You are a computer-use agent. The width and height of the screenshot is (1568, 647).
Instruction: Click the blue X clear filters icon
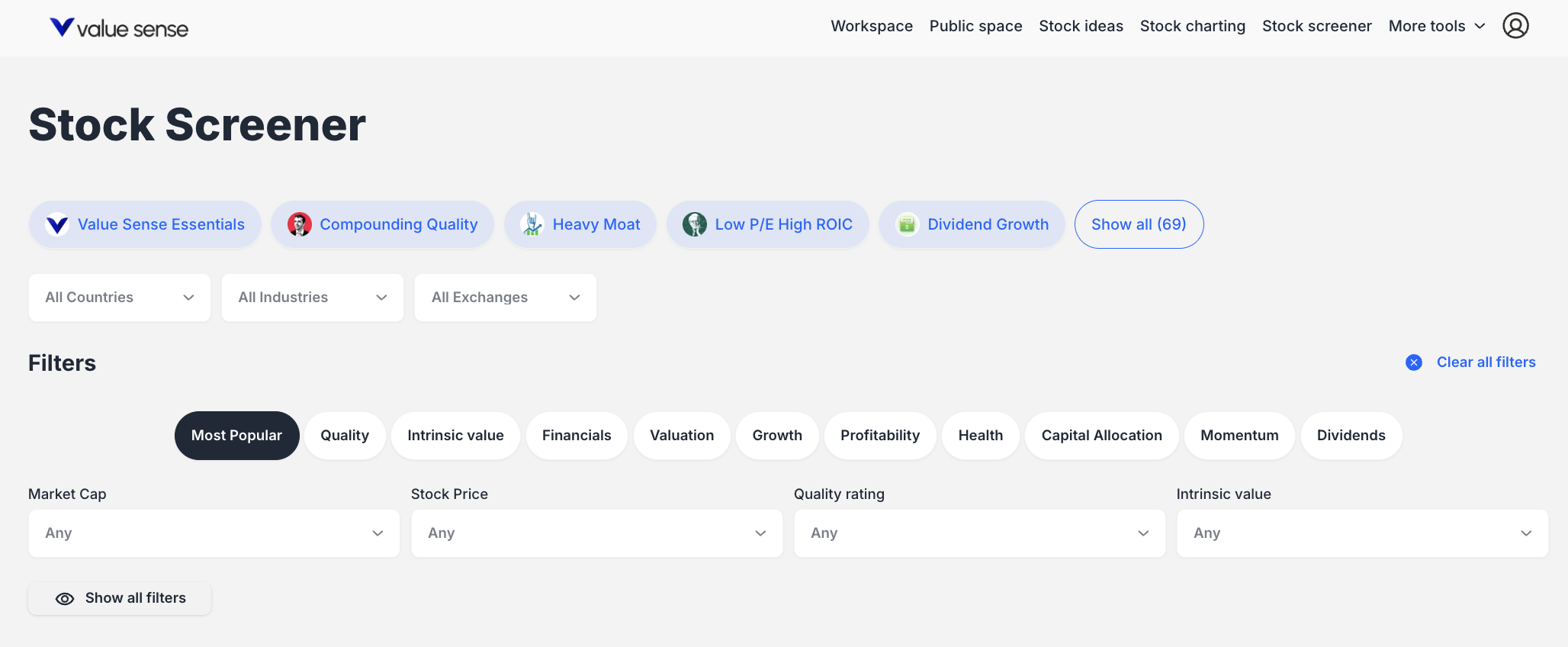click(x=1414, y=362)
